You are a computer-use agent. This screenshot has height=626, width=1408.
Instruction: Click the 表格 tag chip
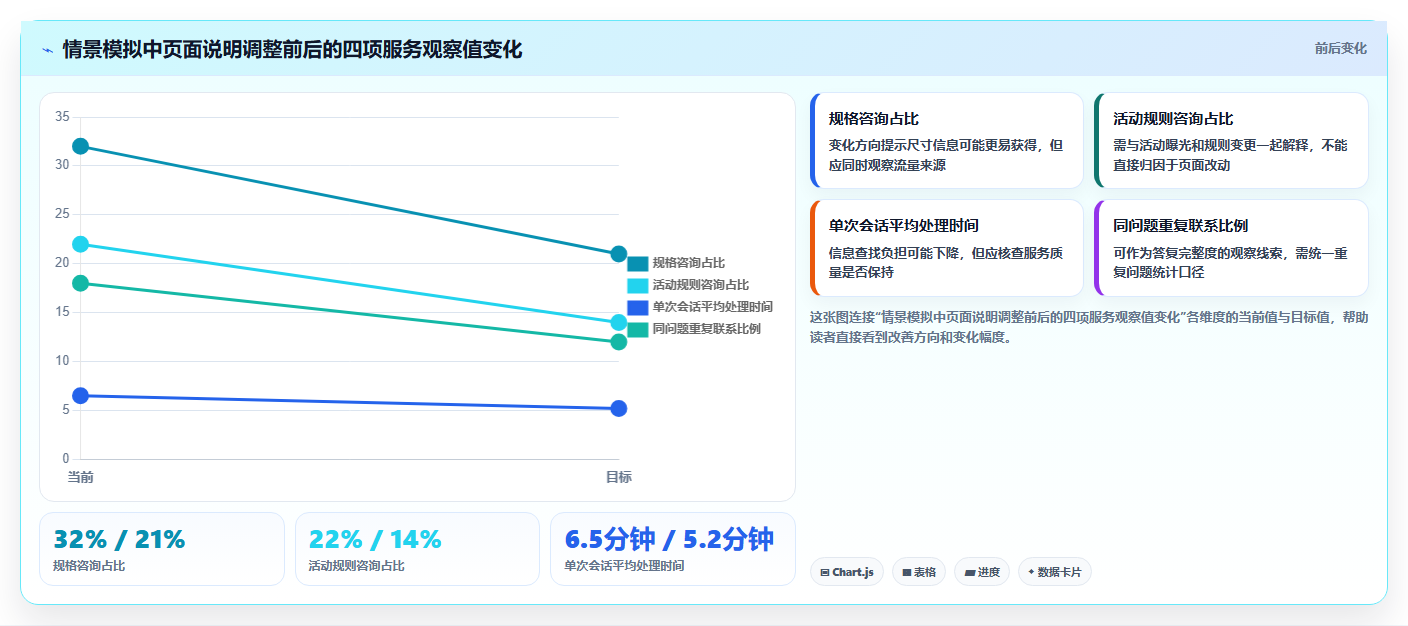(x=919, y=572)
